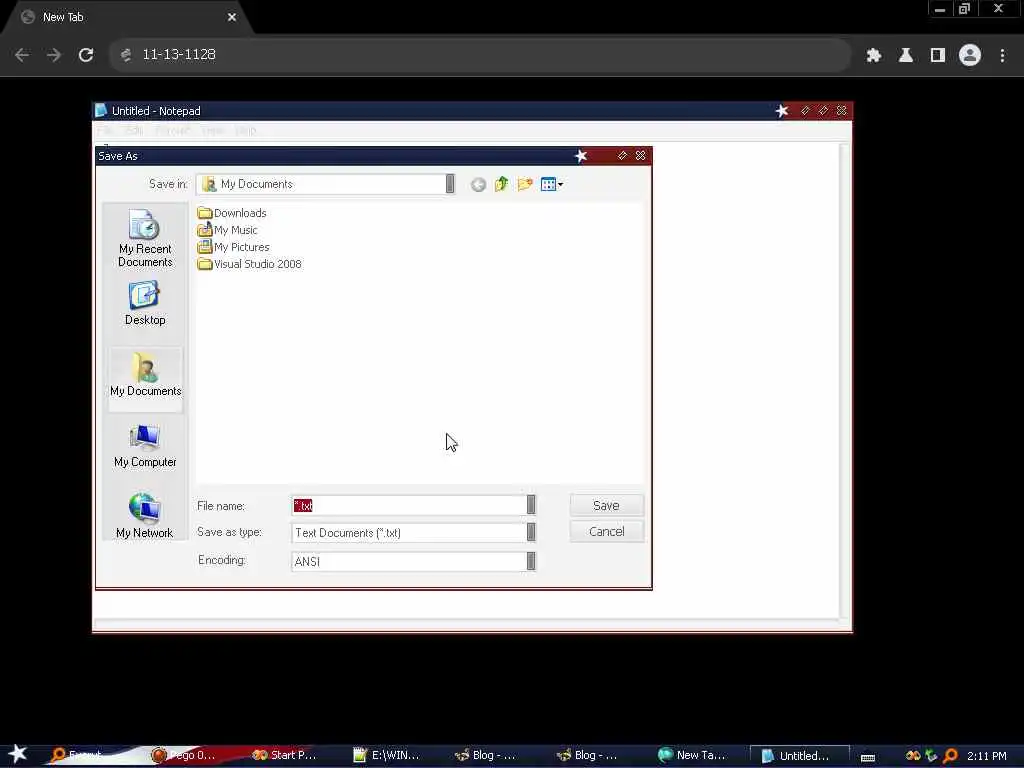Close the New Tab browser tab

click(x=232, y=18)
